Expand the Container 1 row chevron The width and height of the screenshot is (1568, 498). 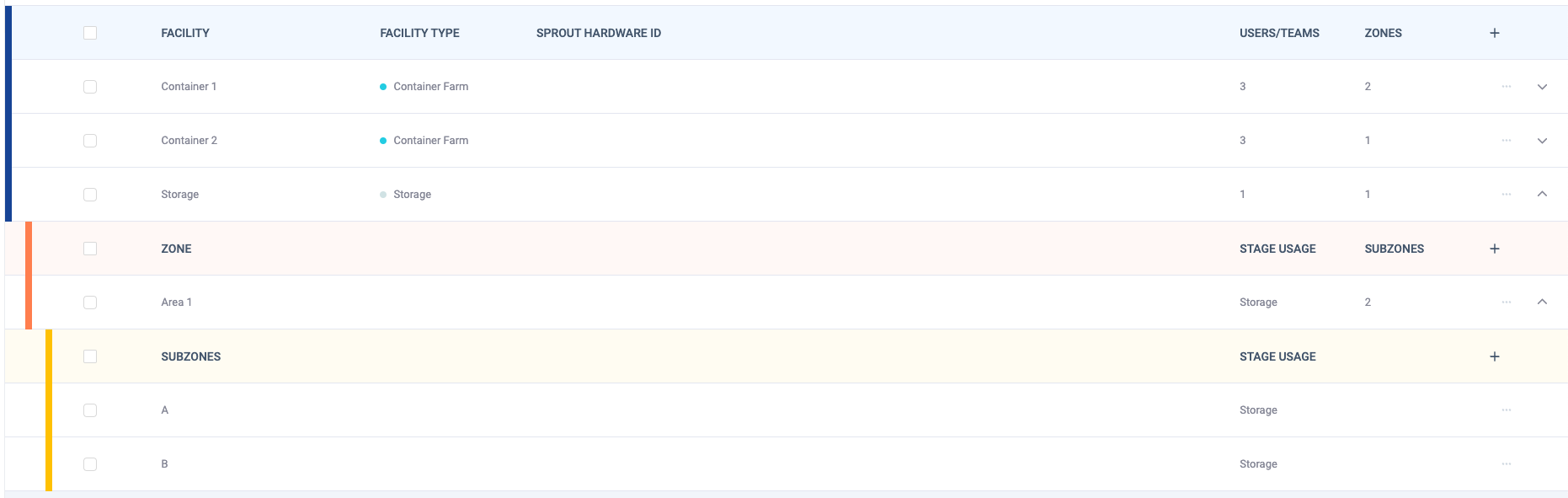click(x=1542, y=87)
